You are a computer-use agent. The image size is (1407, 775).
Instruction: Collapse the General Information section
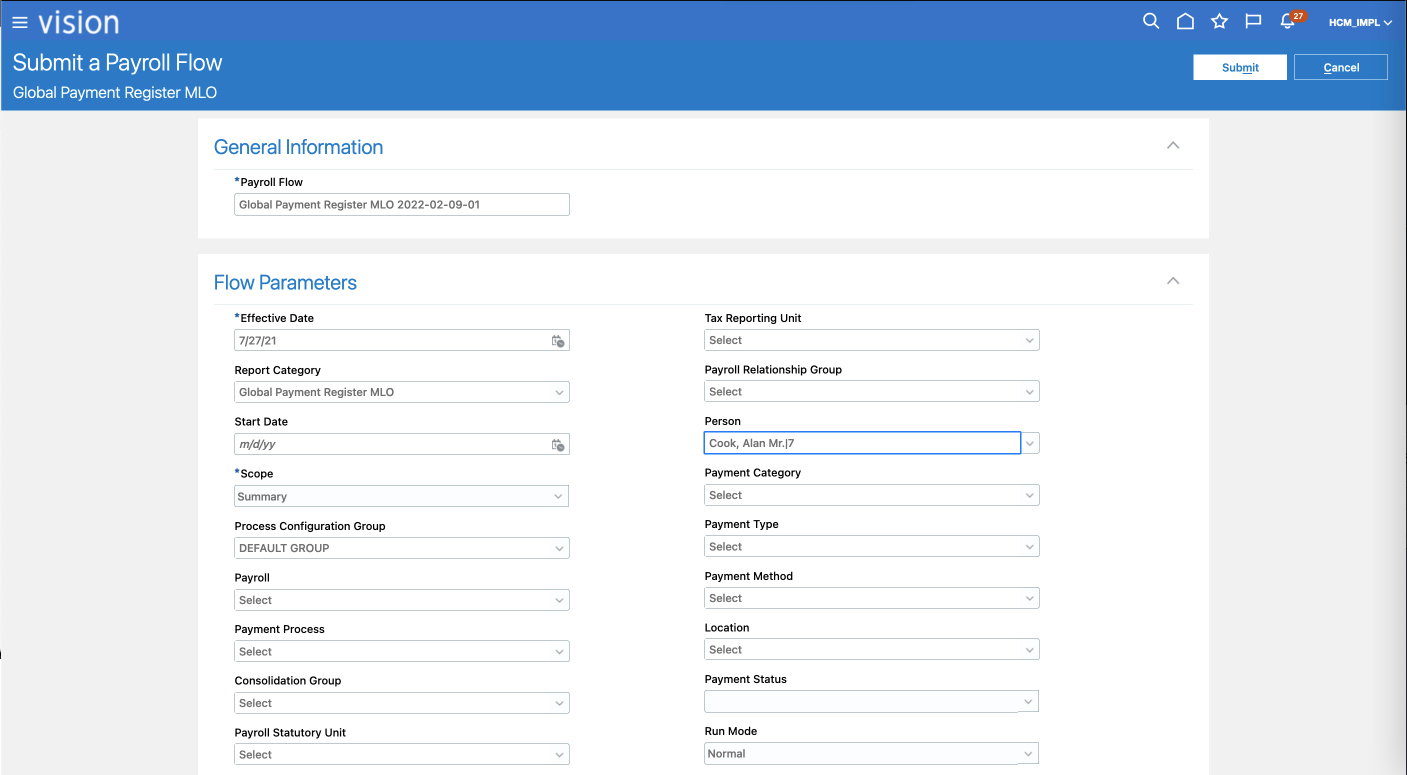(x=1173, y=146)
